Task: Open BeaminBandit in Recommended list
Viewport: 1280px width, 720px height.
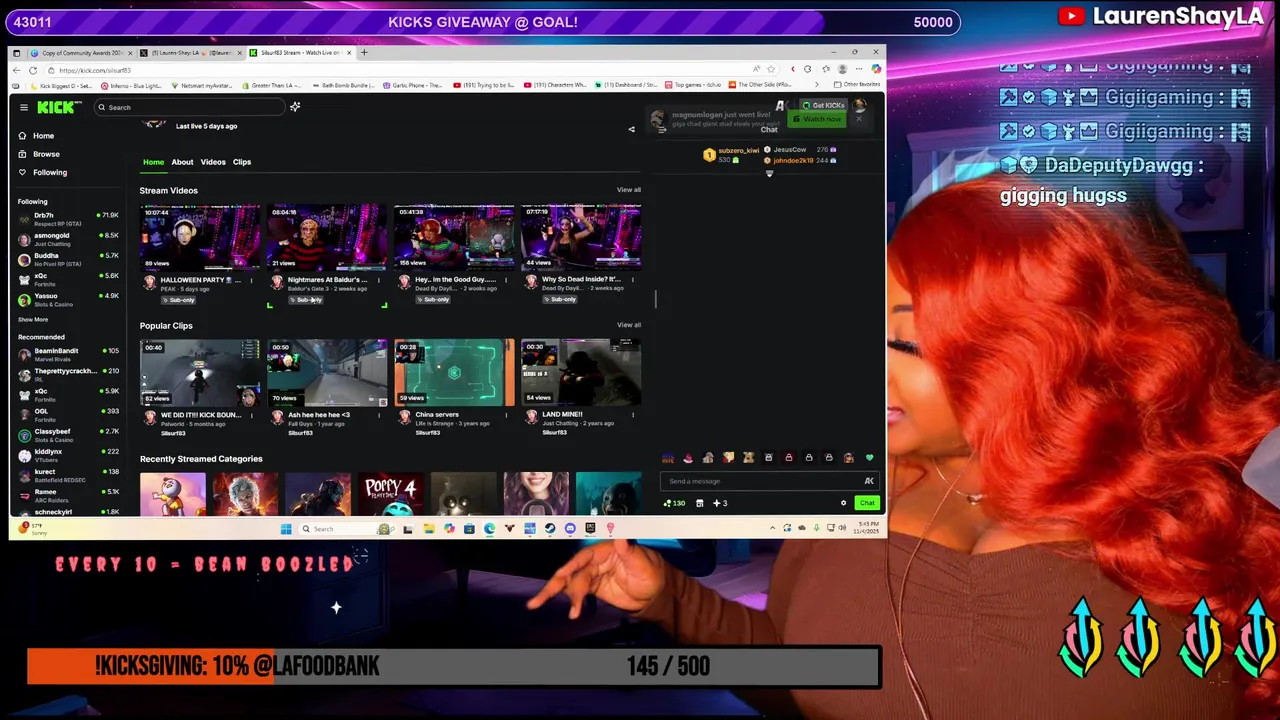Action: tap(68, 354)
